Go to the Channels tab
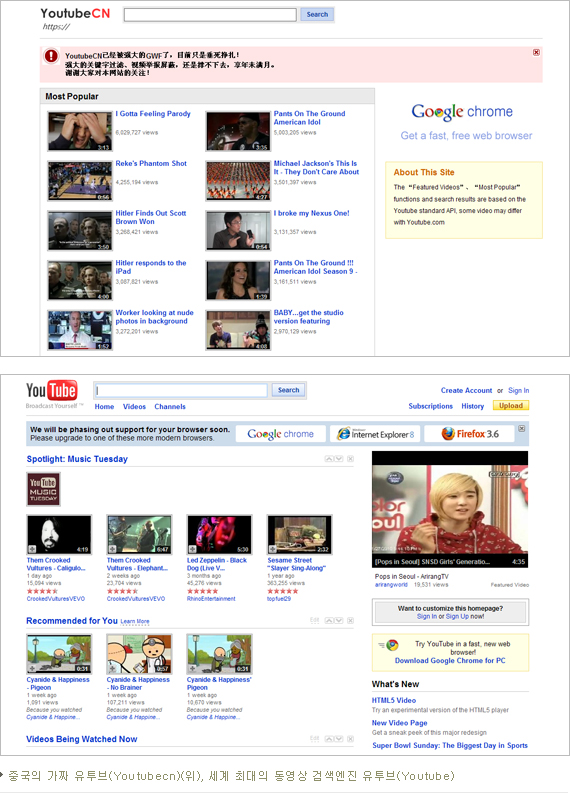 tap(170, 407)
